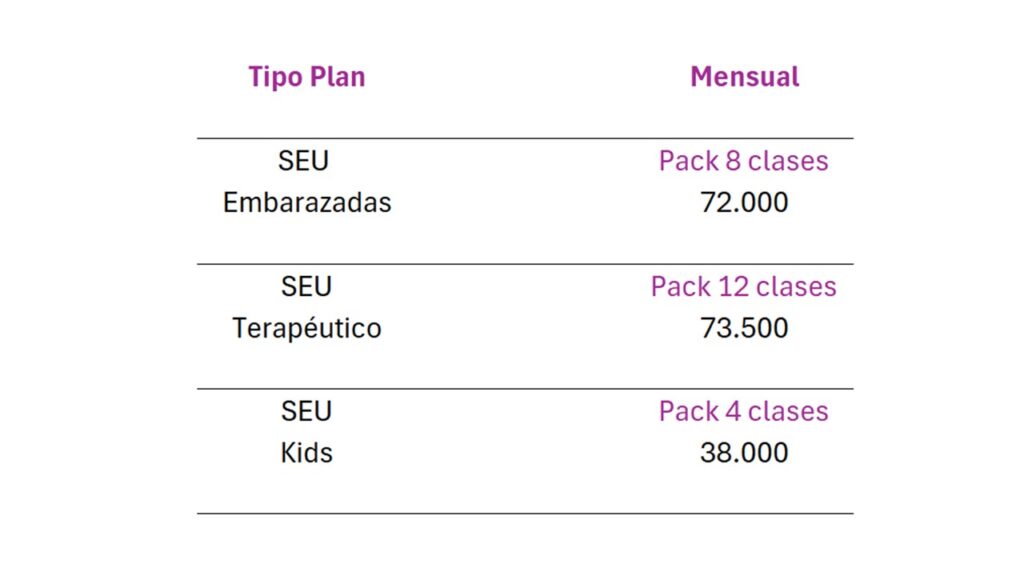This screenshot has height=576, width=1024.
Task: Click the 72.000 price
Action: coord(744,202)
